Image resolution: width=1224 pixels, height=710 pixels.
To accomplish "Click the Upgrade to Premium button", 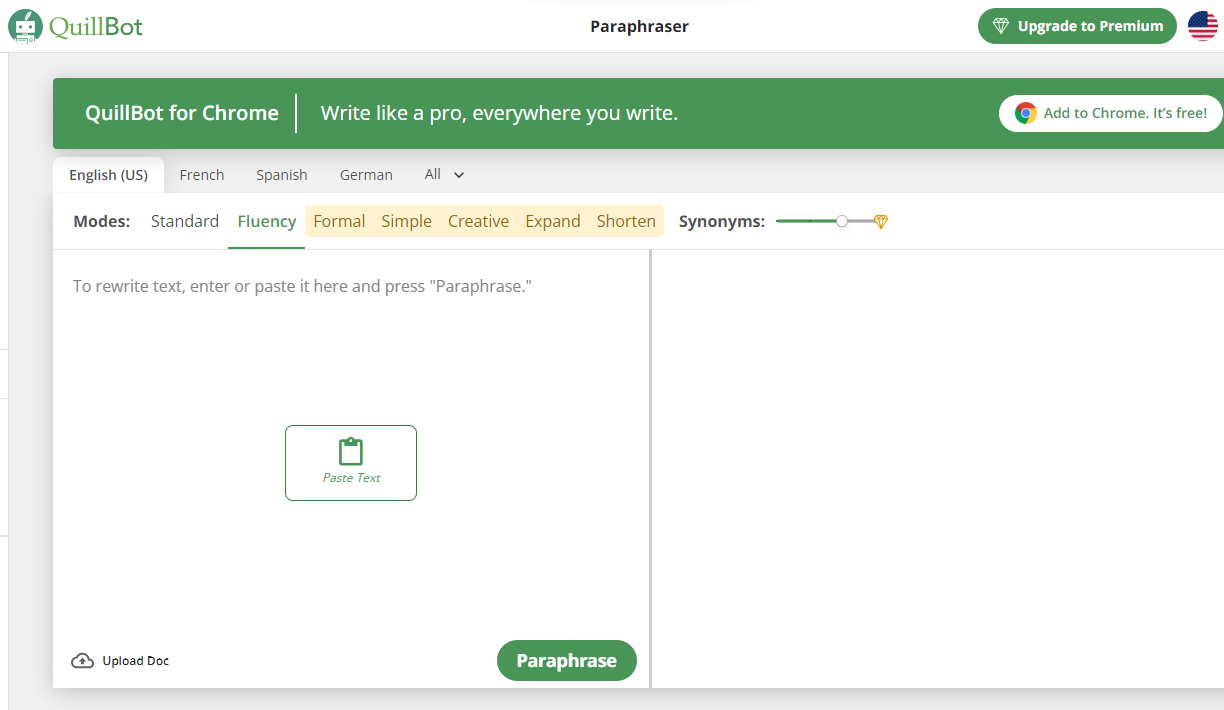I will [x=1077, y=26].
